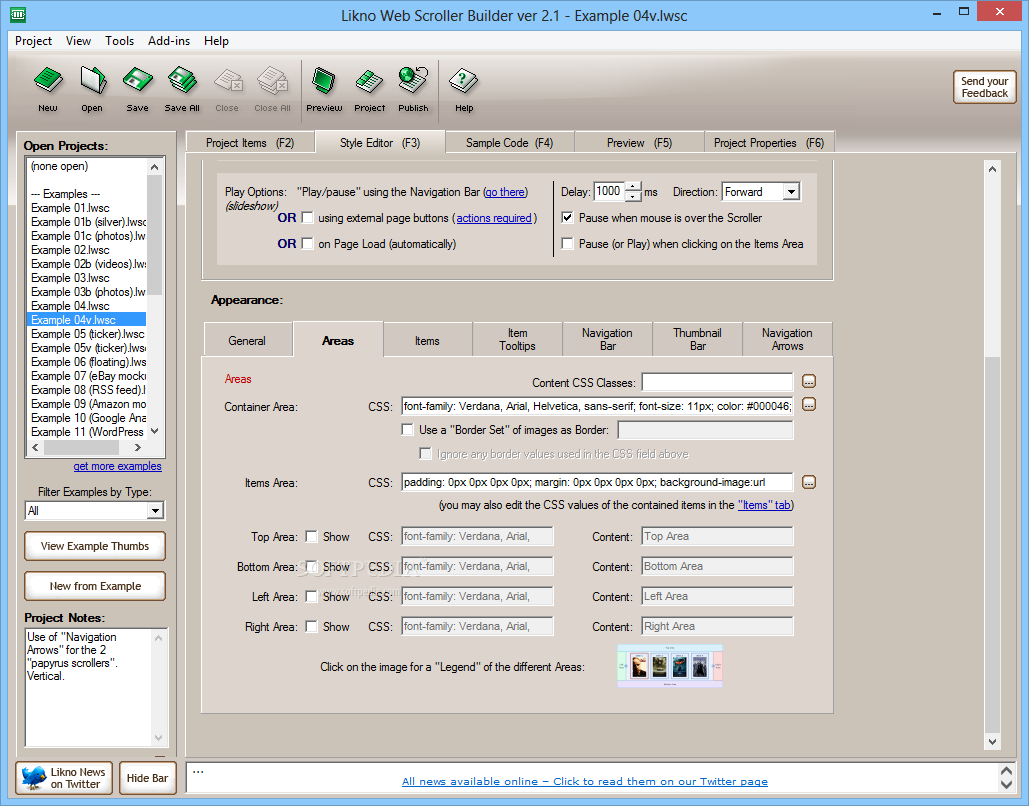Image resolution: width=1029 pixels, height=806 pixels.
Task: Open the Tools menu
Action: click(x=119, y=41)
